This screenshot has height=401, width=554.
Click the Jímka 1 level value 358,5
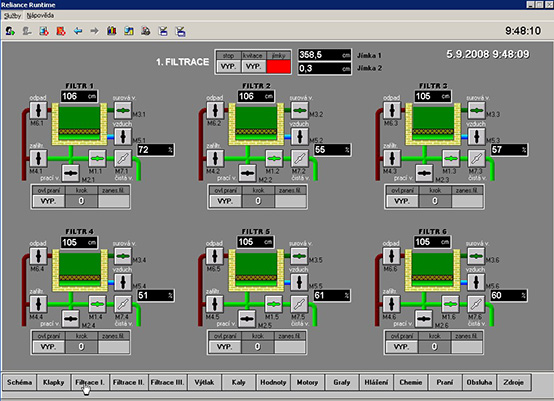click(x=325, y=55)
